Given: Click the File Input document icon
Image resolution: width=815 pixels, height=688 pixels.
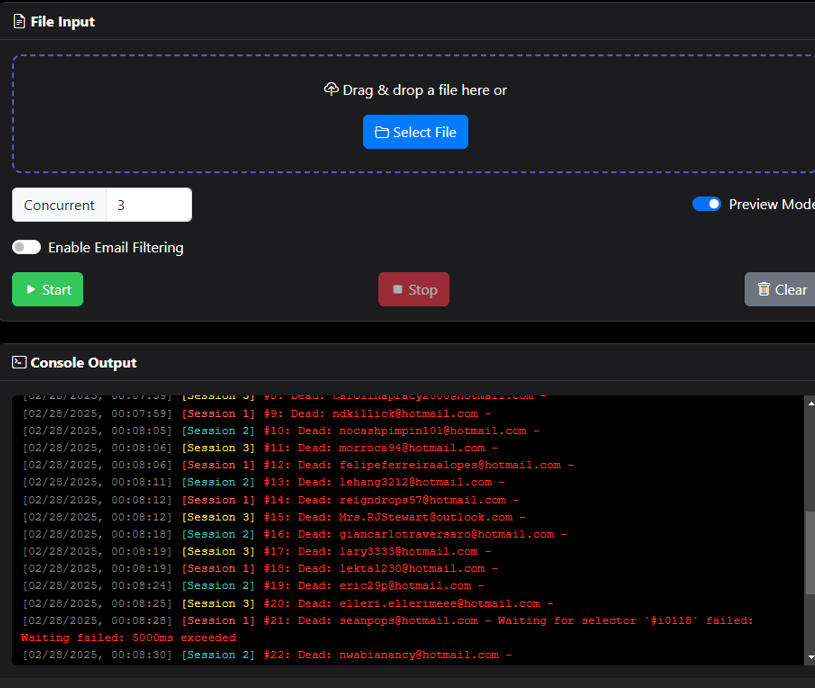Looking at the screenshot, I should click(19, 21).
